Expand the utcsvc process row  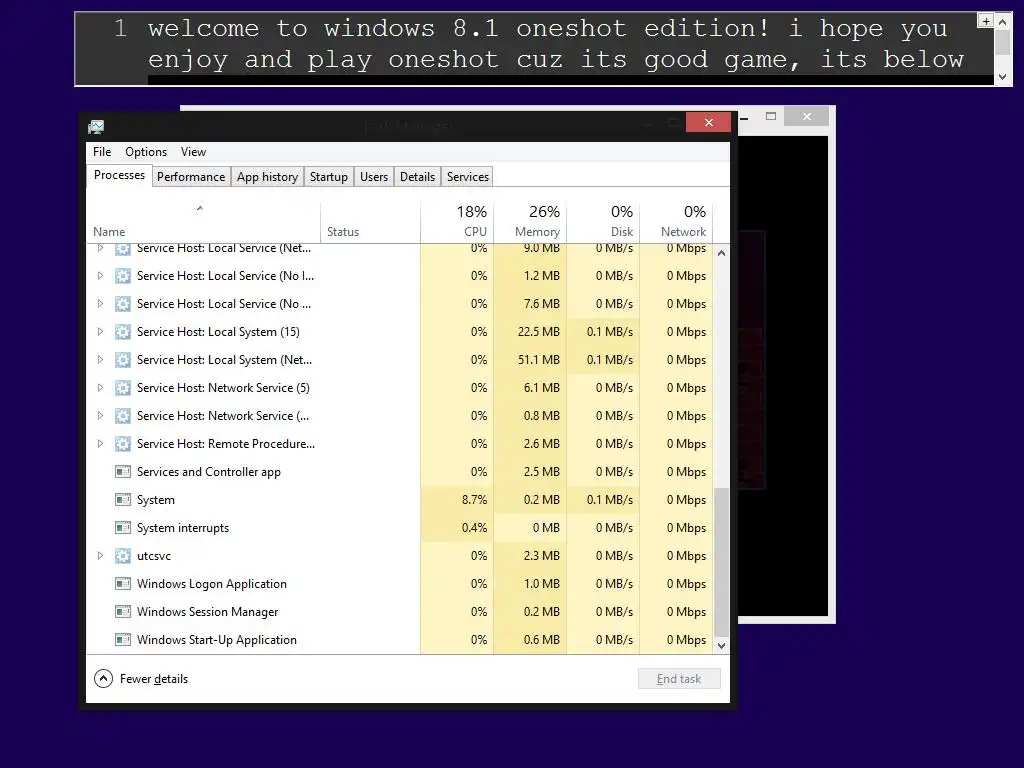100,556
